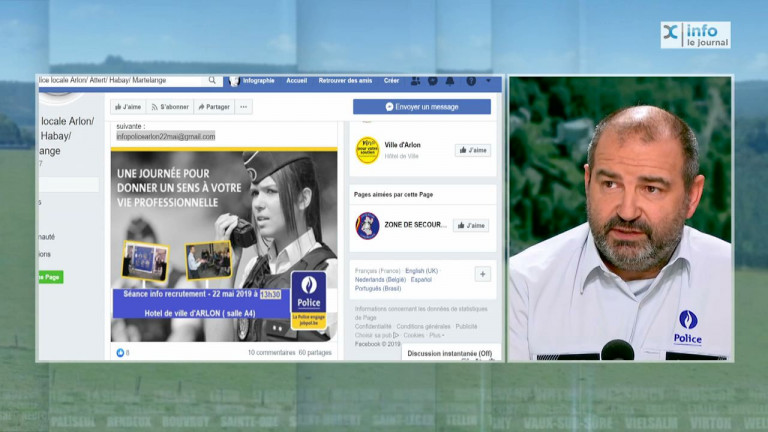Open the Ville d'Arlon page name

[402, 145]
